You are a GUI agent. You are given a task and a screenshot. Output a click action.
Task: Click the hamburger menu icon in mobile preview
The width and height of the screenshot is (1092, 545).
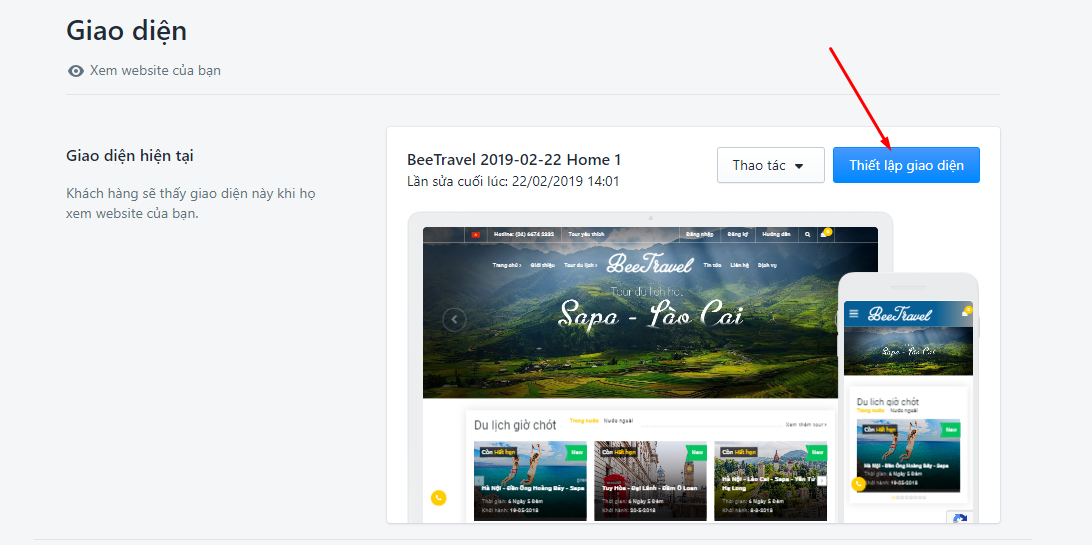(x=854, y=314)
